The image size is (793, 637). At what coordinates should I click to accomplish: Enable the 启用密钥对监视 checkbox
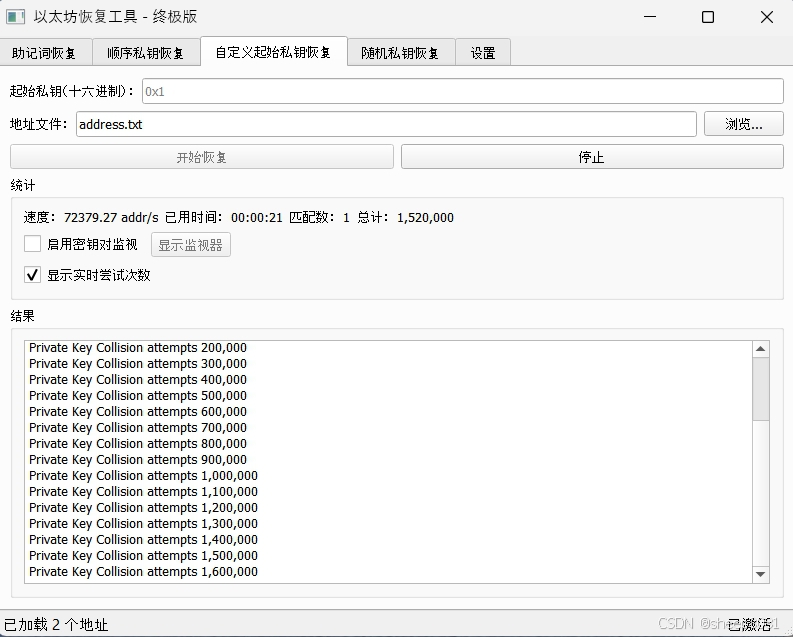click(x=32, y=244)
